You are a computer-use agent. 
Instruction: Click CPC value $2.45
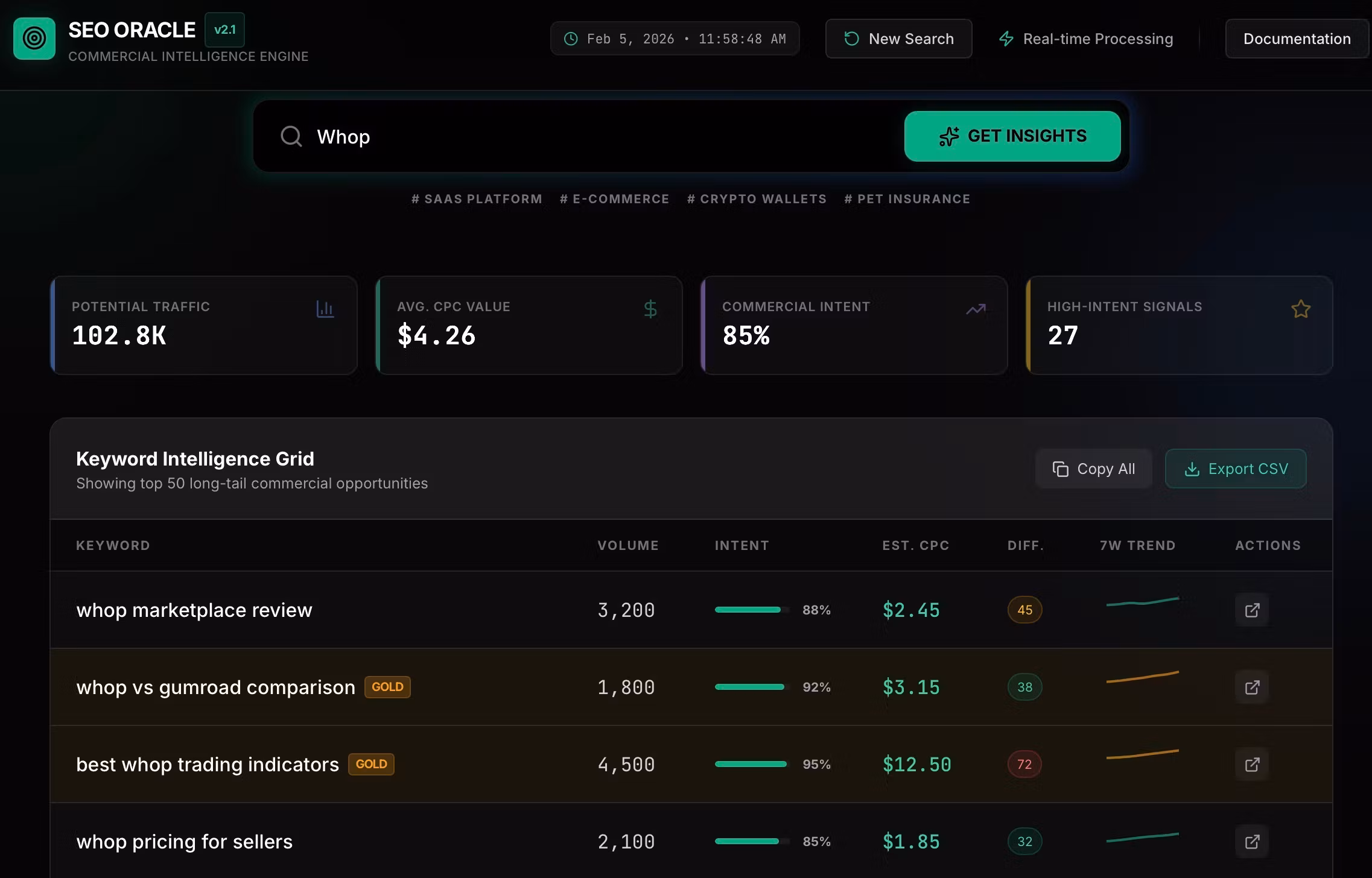coord(911,610)
